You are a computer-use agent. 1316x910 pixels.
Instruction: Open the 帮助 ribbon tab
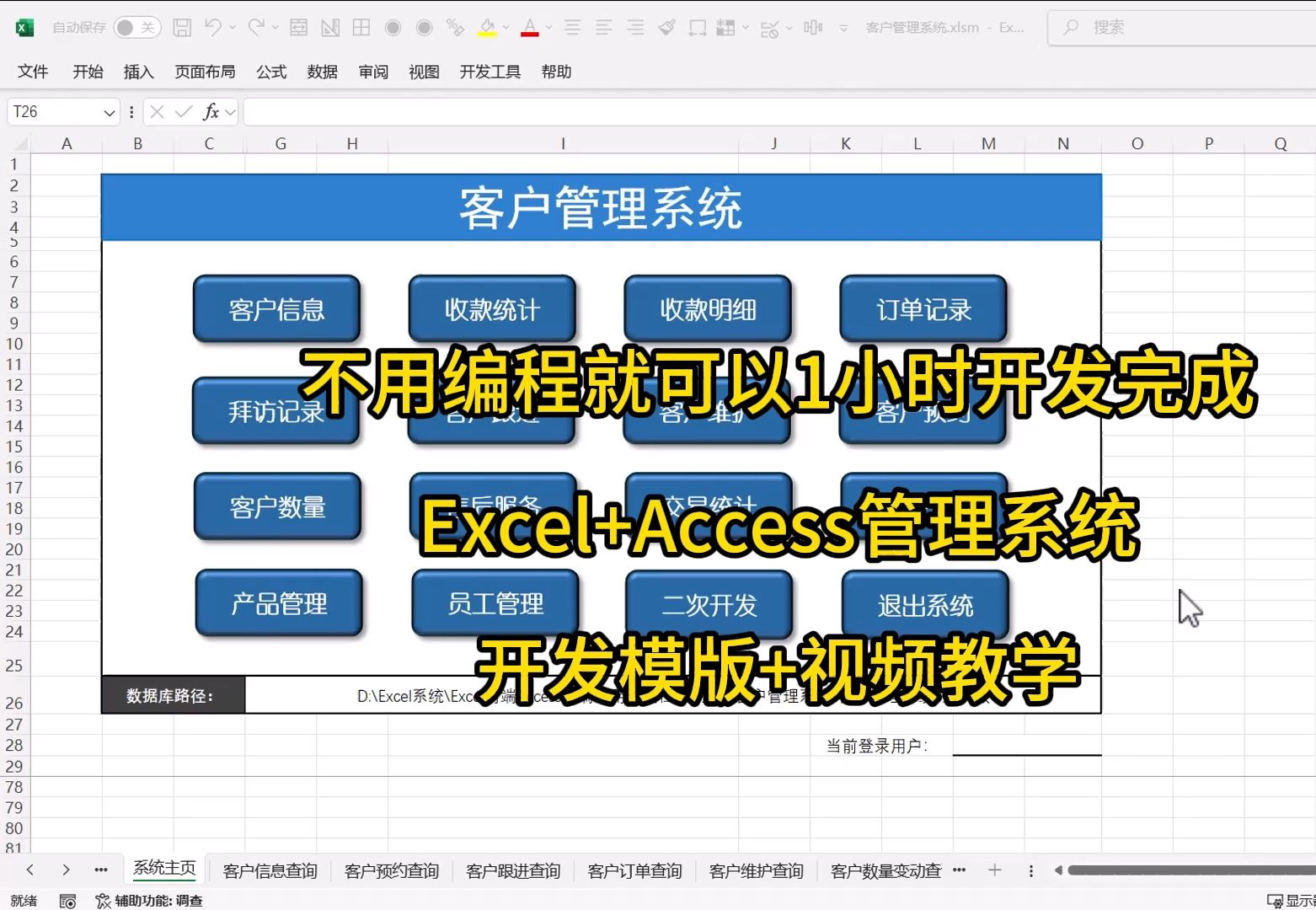tap(556, 72)
